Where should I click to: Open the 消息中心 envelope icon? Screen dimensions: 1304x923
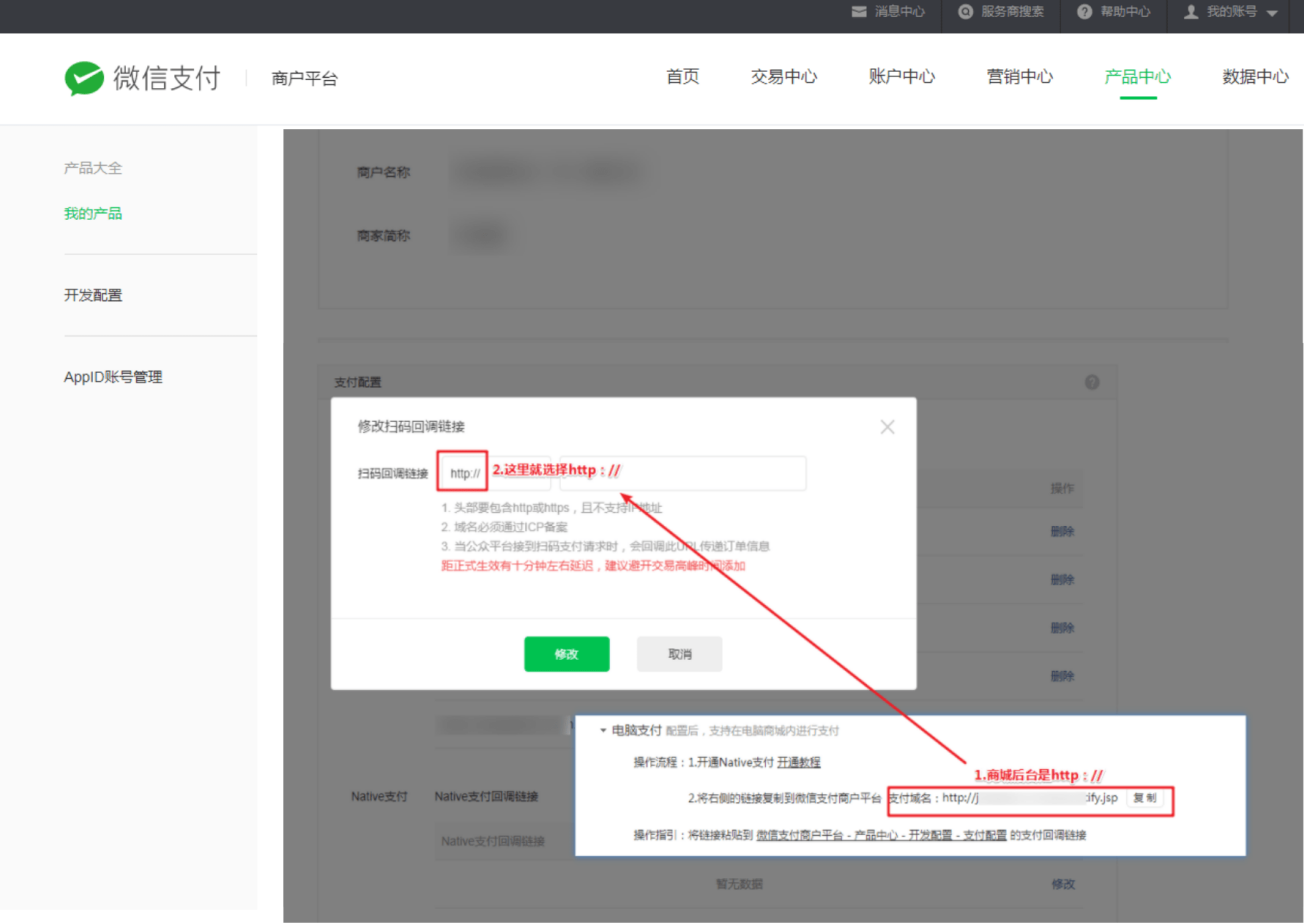(859, 12)
